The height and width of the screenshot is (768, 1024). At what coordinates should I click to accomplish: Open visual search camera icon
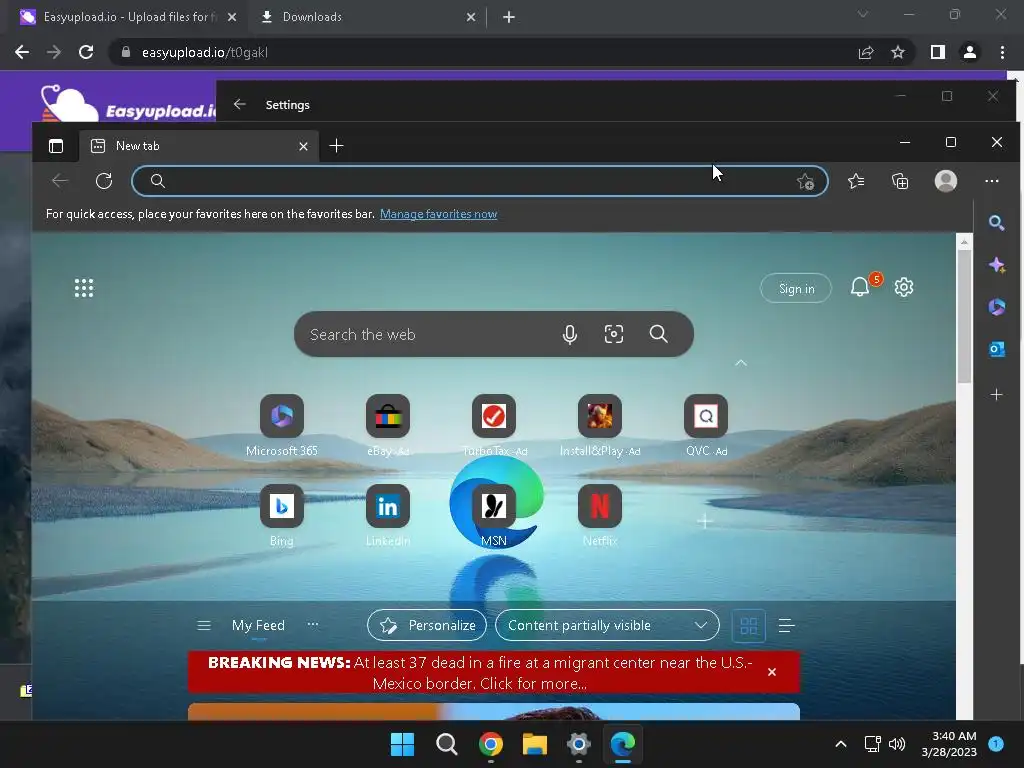point(614,334)
